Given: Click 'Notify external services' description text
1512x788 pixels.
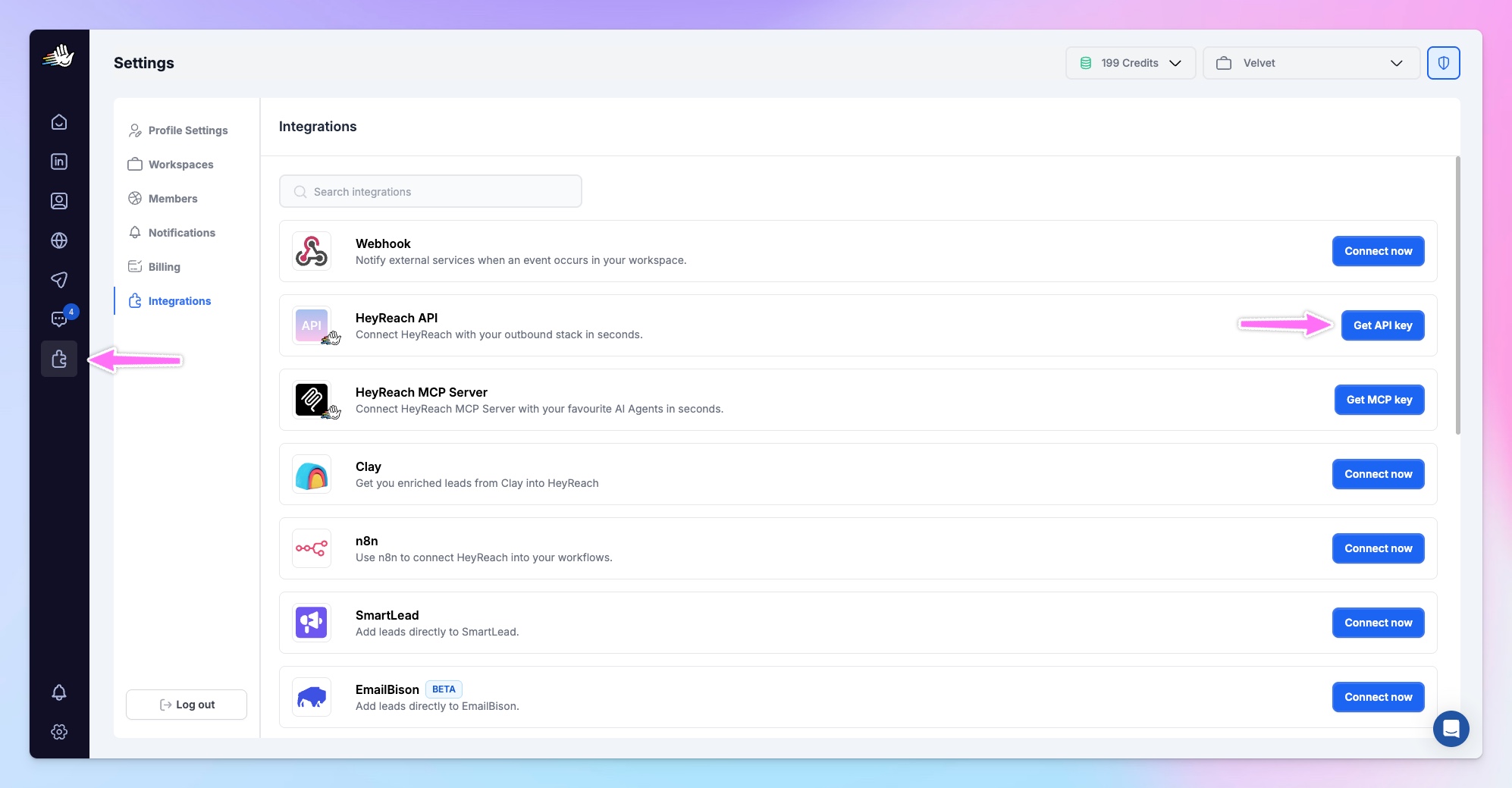Looking at the screenshot, I should (x=521, y=260).
